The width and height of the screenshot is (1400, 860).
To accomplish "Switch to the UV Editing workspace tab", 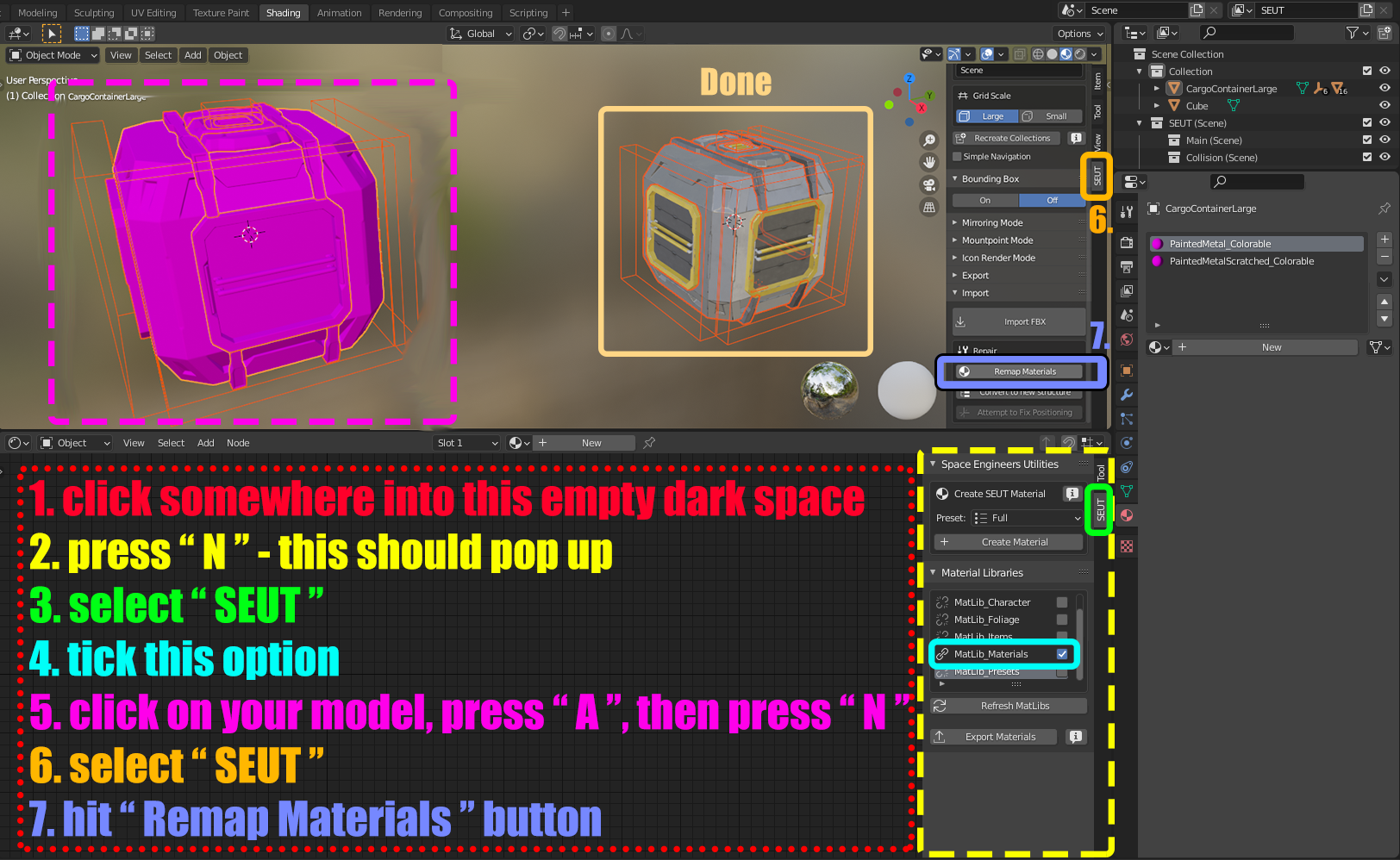I will point(153,13).
